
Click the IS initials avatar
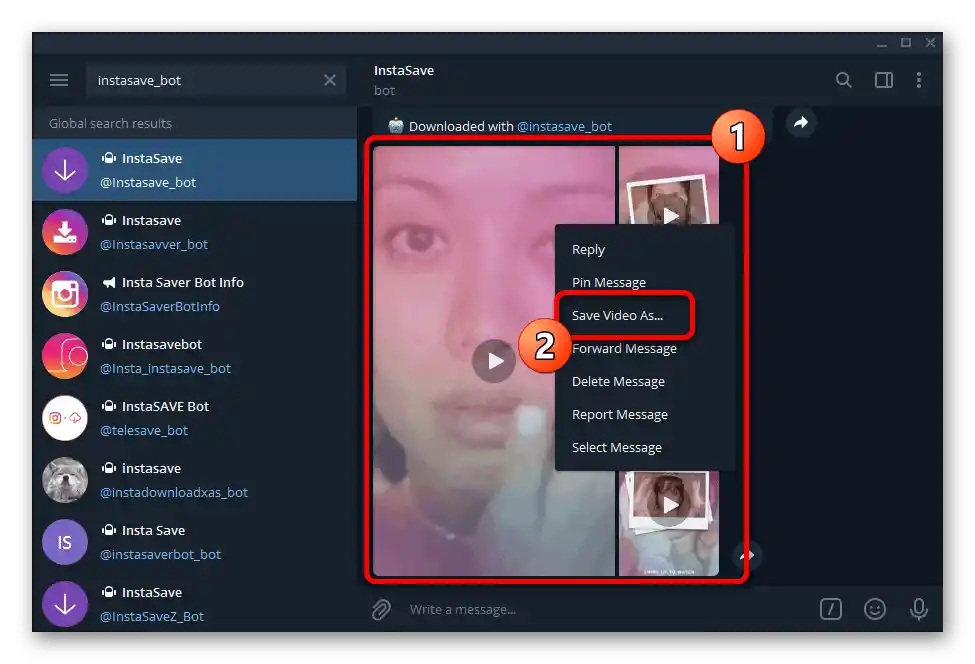[65, 542]
